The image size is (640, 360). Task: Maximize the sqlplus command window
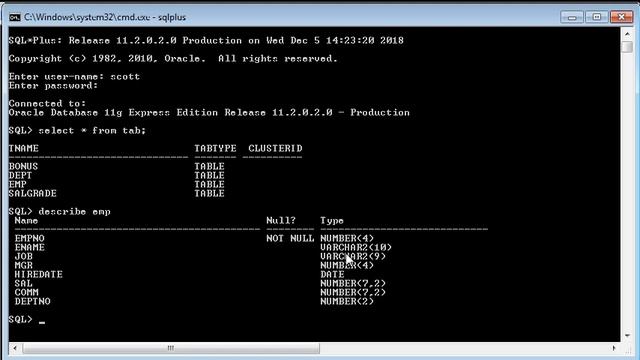(x=596, y=17)
